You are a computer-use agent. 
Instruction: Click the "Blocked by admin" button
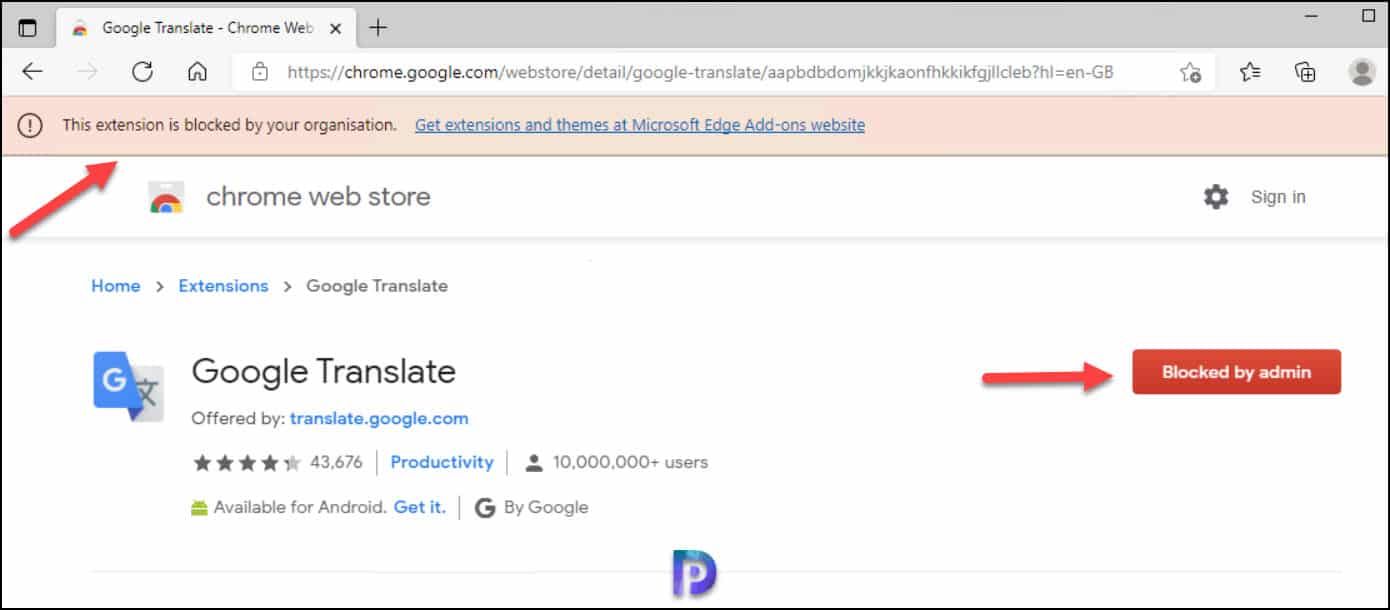[1236, 371]
